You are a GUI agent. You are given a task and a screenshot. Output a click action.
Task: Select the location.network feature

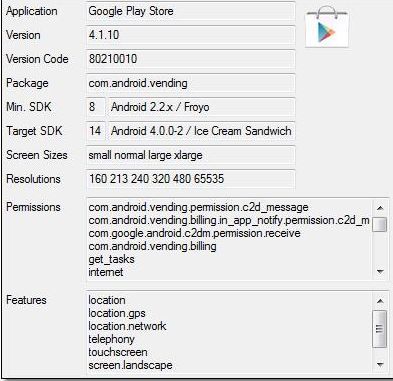coord(127,326)
